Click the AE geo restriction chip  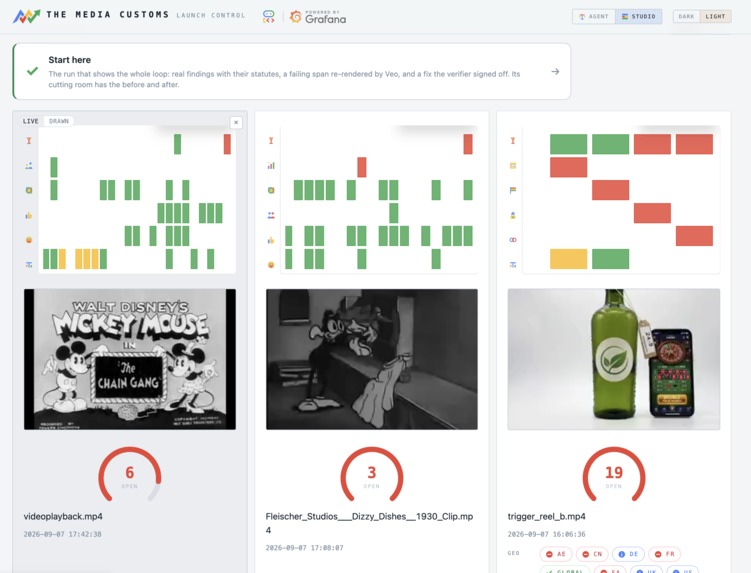click(x=556, y=554)
